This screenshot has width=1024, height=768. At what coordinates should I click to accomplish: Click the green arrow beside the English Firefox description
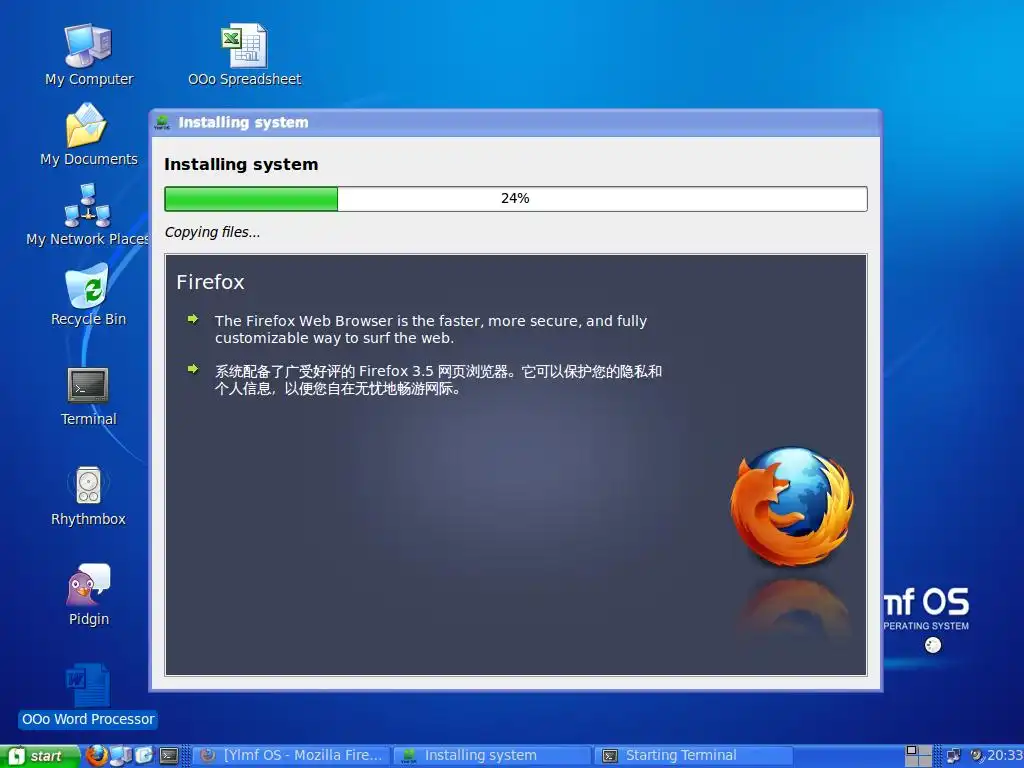193,319
